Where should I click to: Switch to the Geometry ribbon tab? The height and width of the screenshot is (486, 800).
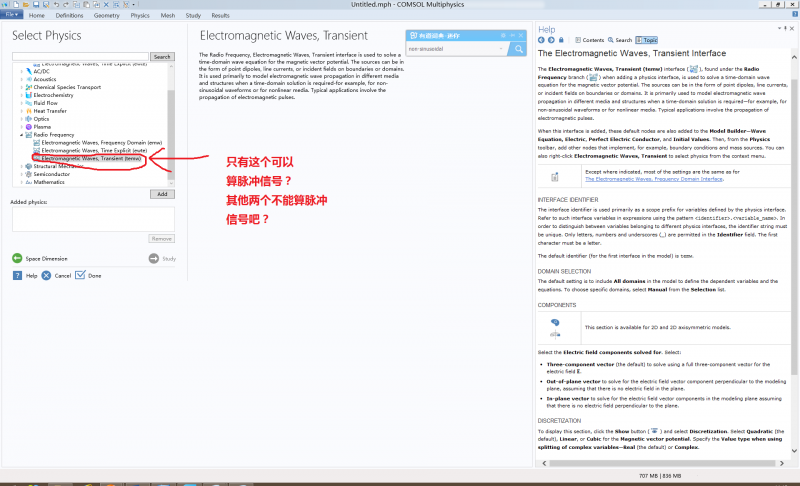click(107, 15)
